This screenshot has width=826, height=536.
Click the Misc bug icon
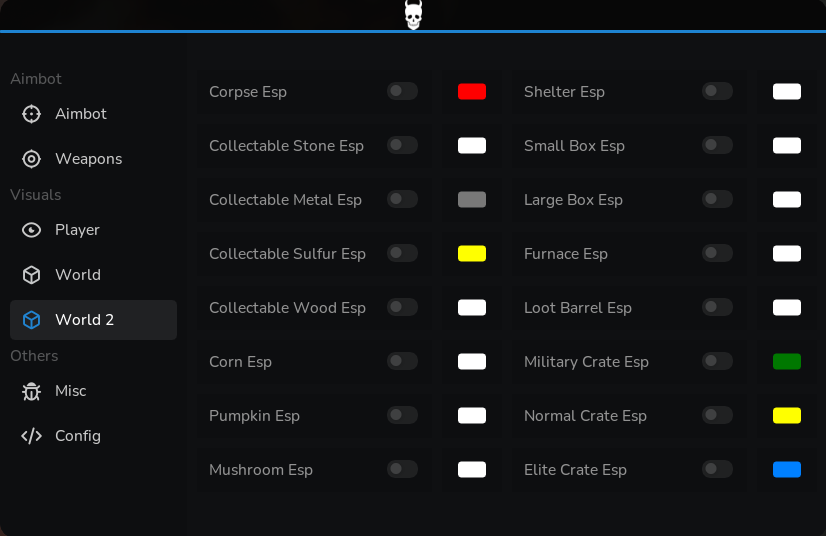coord(31,391)
